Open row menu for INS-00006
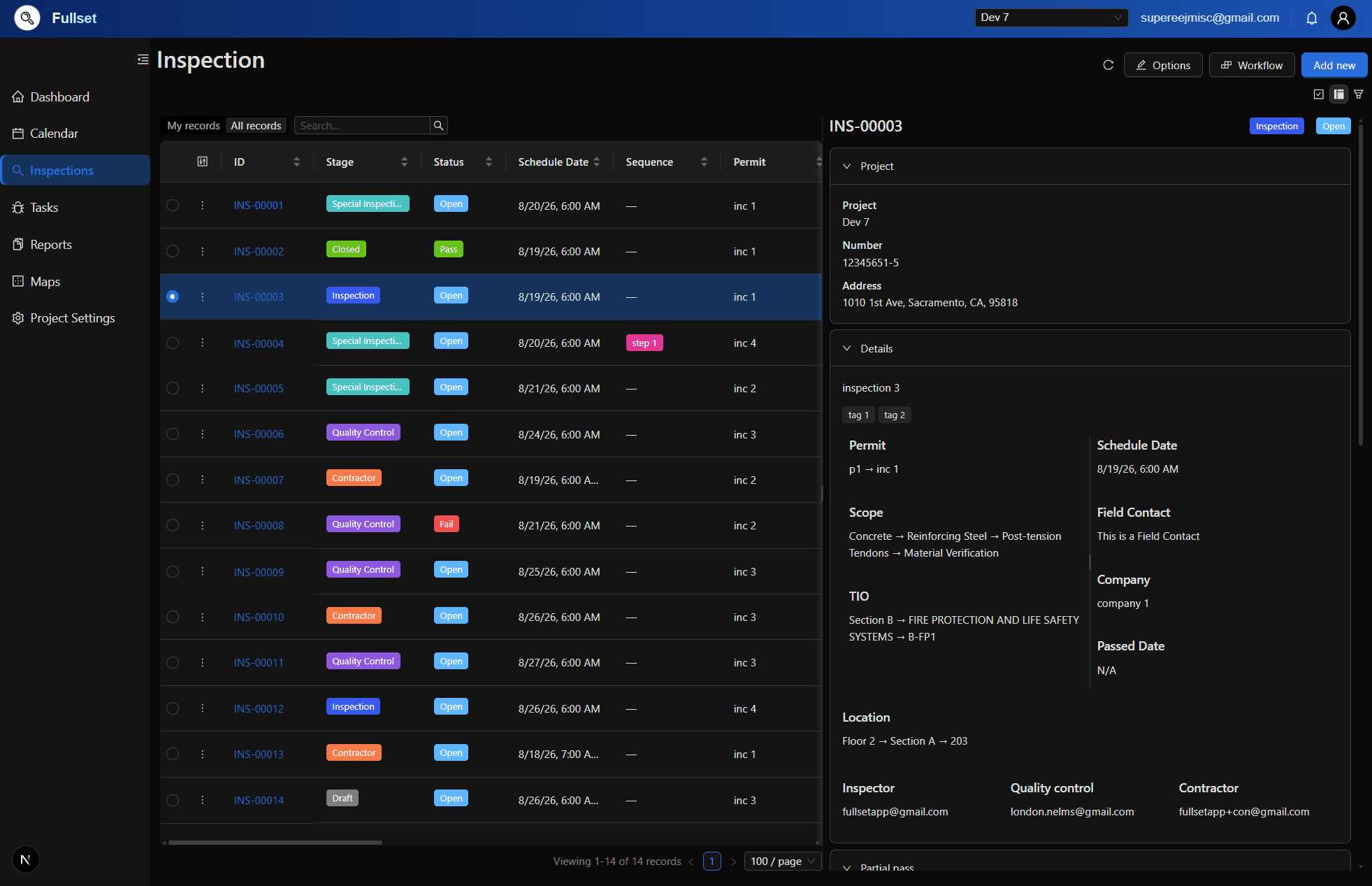This screenshot has width=1372, height=886. point(203,434)
